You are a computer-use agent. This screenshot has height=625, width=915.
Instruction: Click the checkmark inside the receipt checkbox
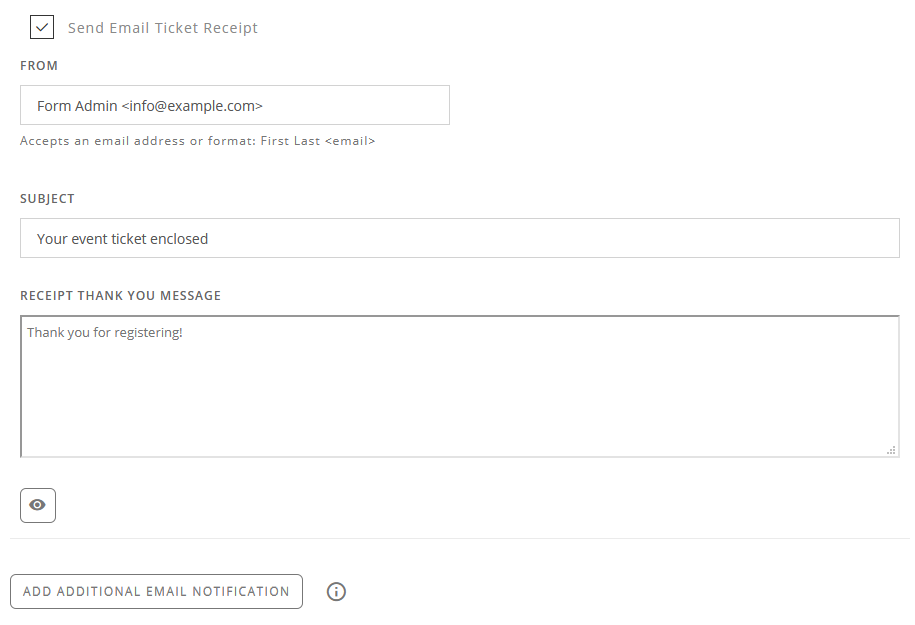click(41, 27)
